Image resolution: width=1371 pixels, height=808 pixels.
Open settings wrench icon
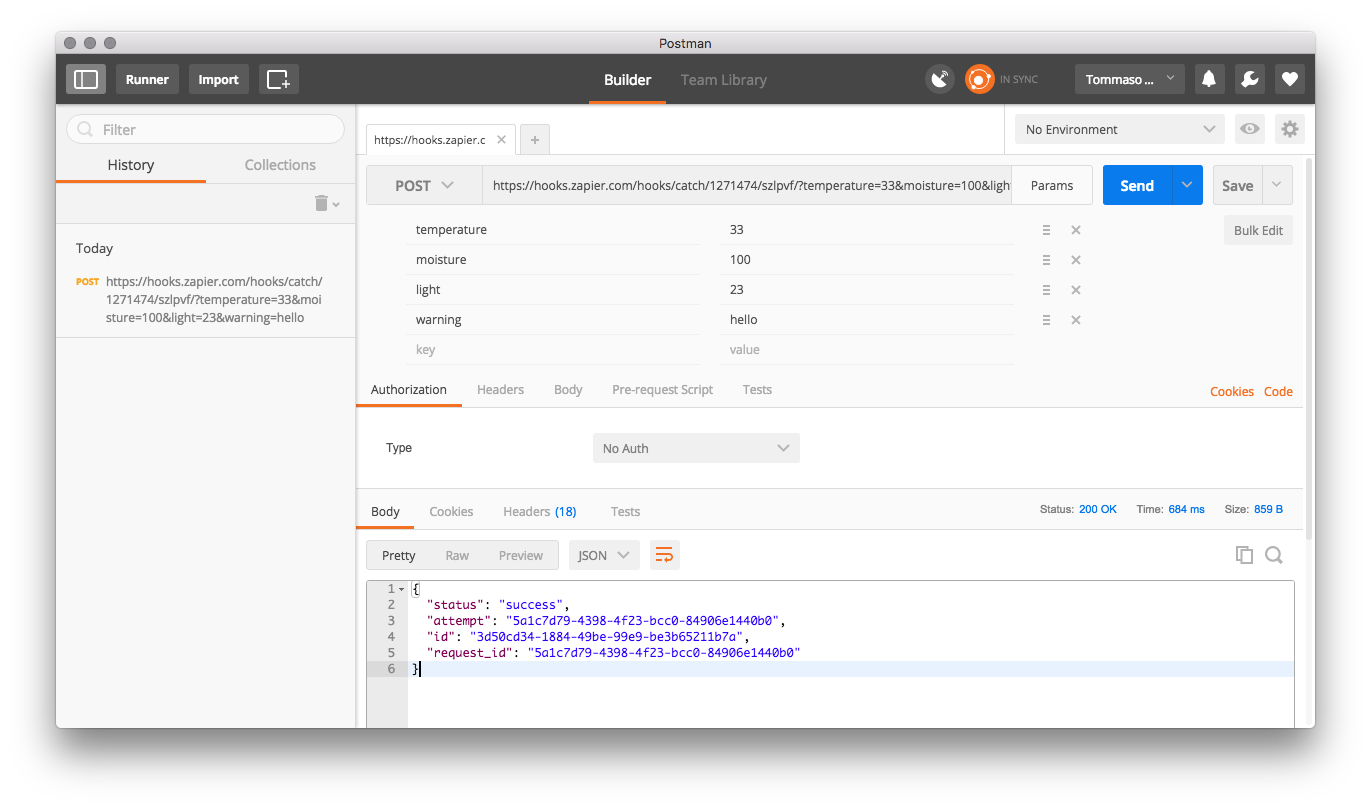[x=1249, y=79]
